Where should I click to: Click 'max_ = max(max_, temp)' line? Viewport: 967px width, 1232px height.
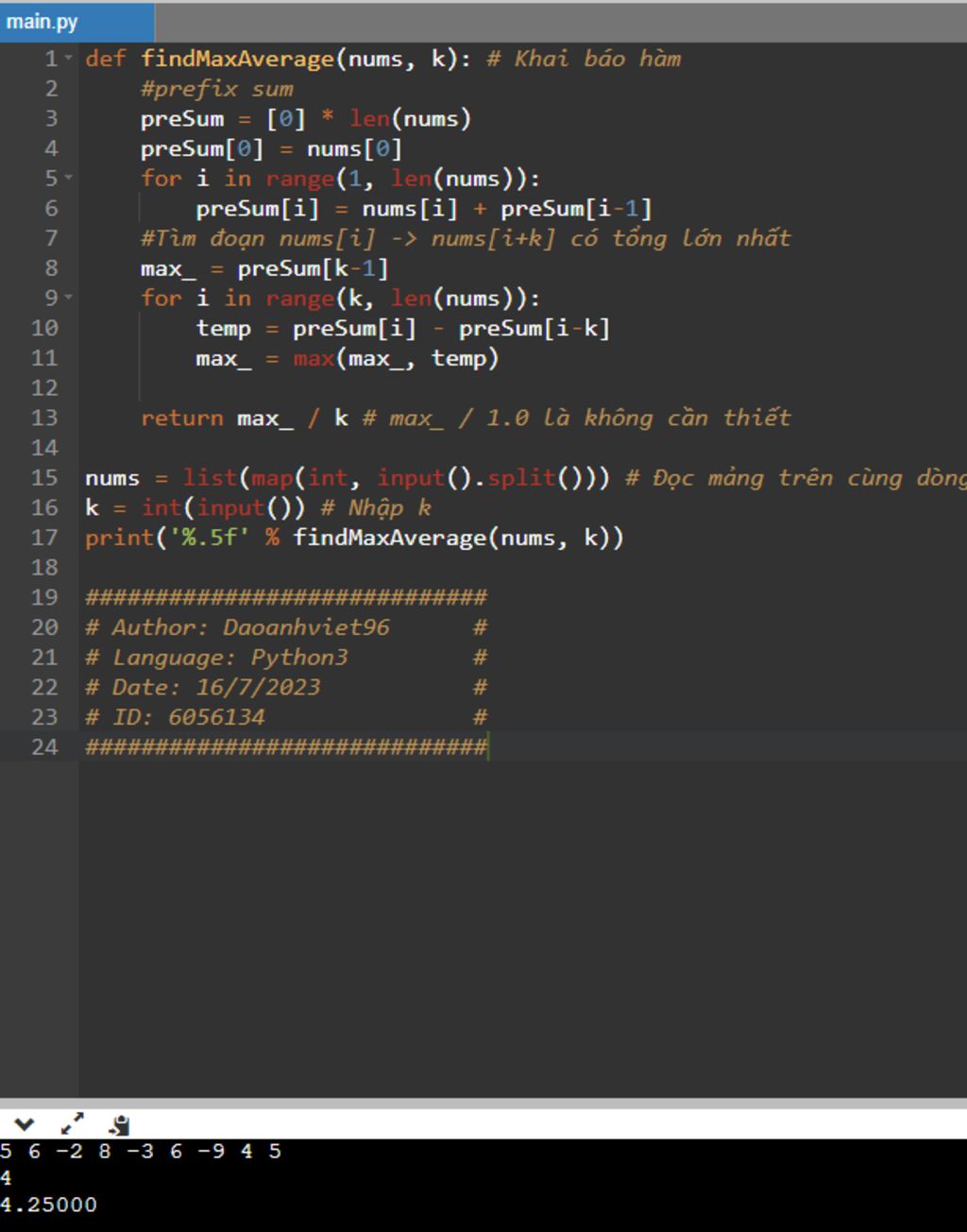click(348, 358)
